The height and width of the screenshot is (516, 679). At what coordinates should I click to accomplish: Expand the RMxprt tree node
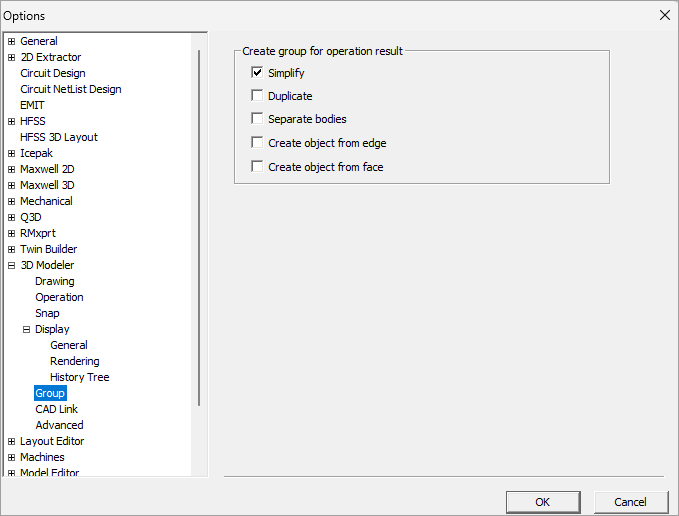coord(11,233)
